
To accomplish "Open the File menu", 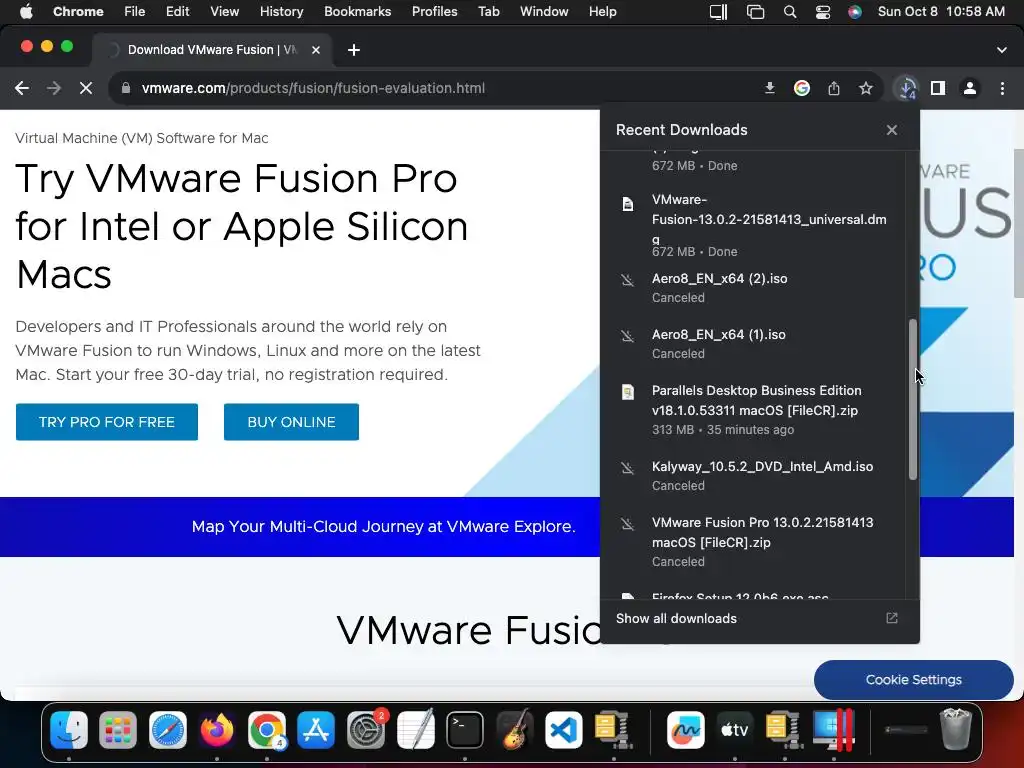I will 135,12.
